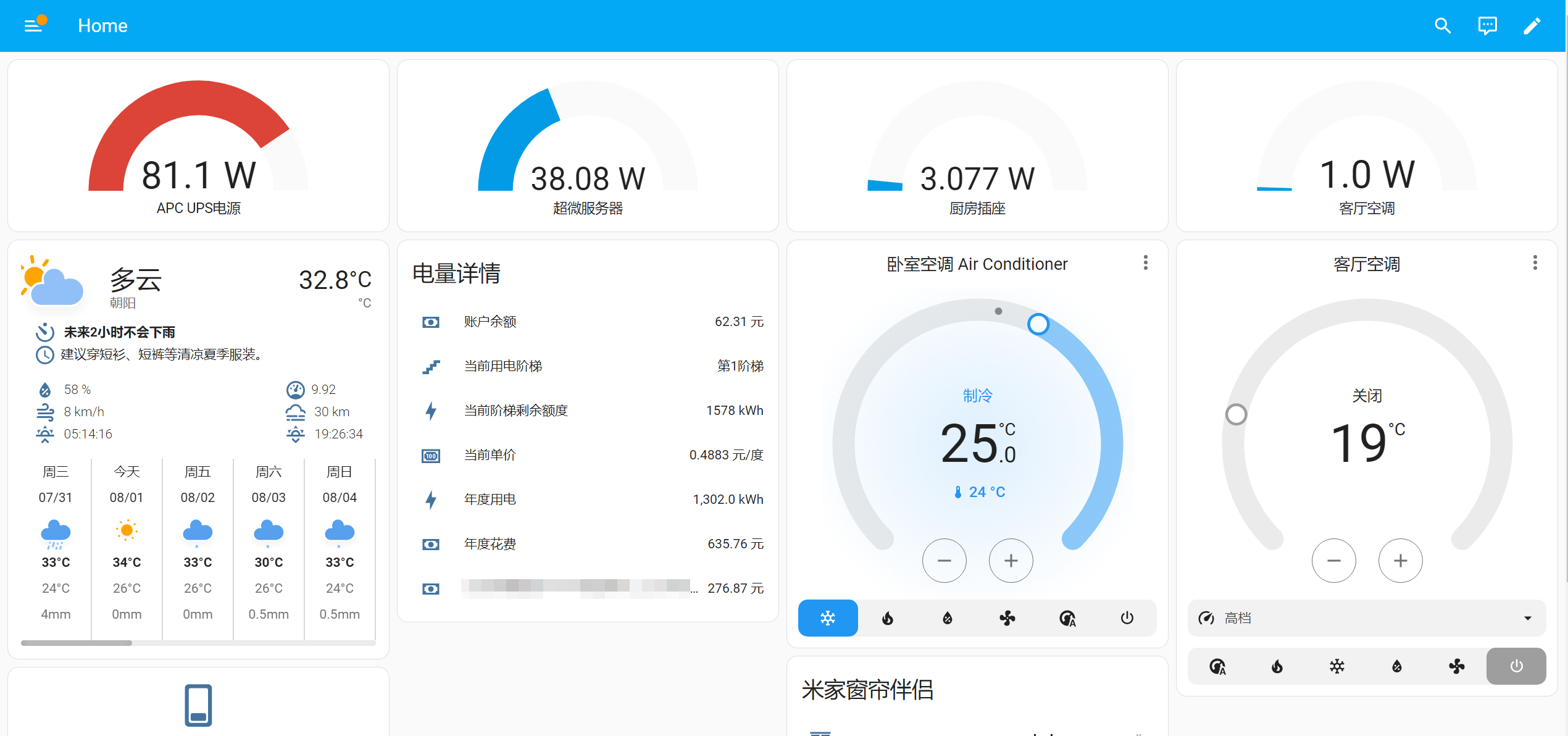Viewport: 1568px width, 736px height.
Task: Open 卧室空调 card three-dot menu
Action: (1145, 263)
